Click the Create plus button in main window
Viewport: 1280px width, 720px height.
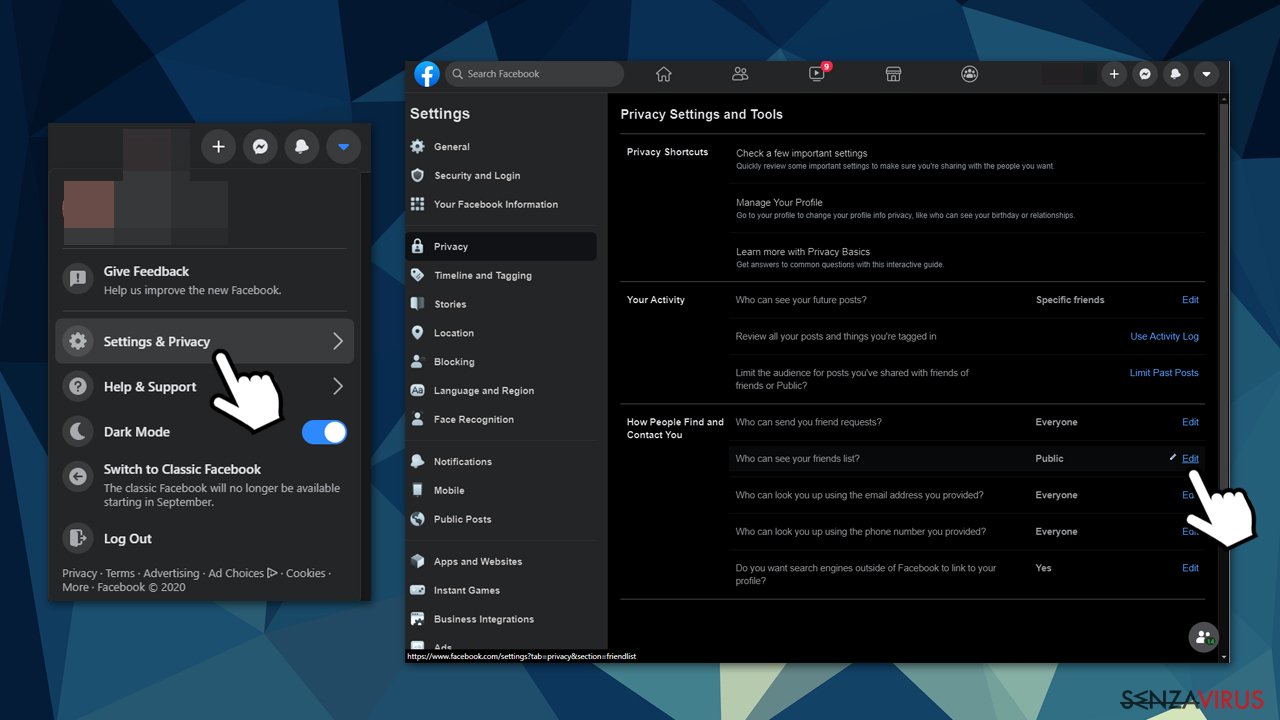click(x=1114, y=74)
